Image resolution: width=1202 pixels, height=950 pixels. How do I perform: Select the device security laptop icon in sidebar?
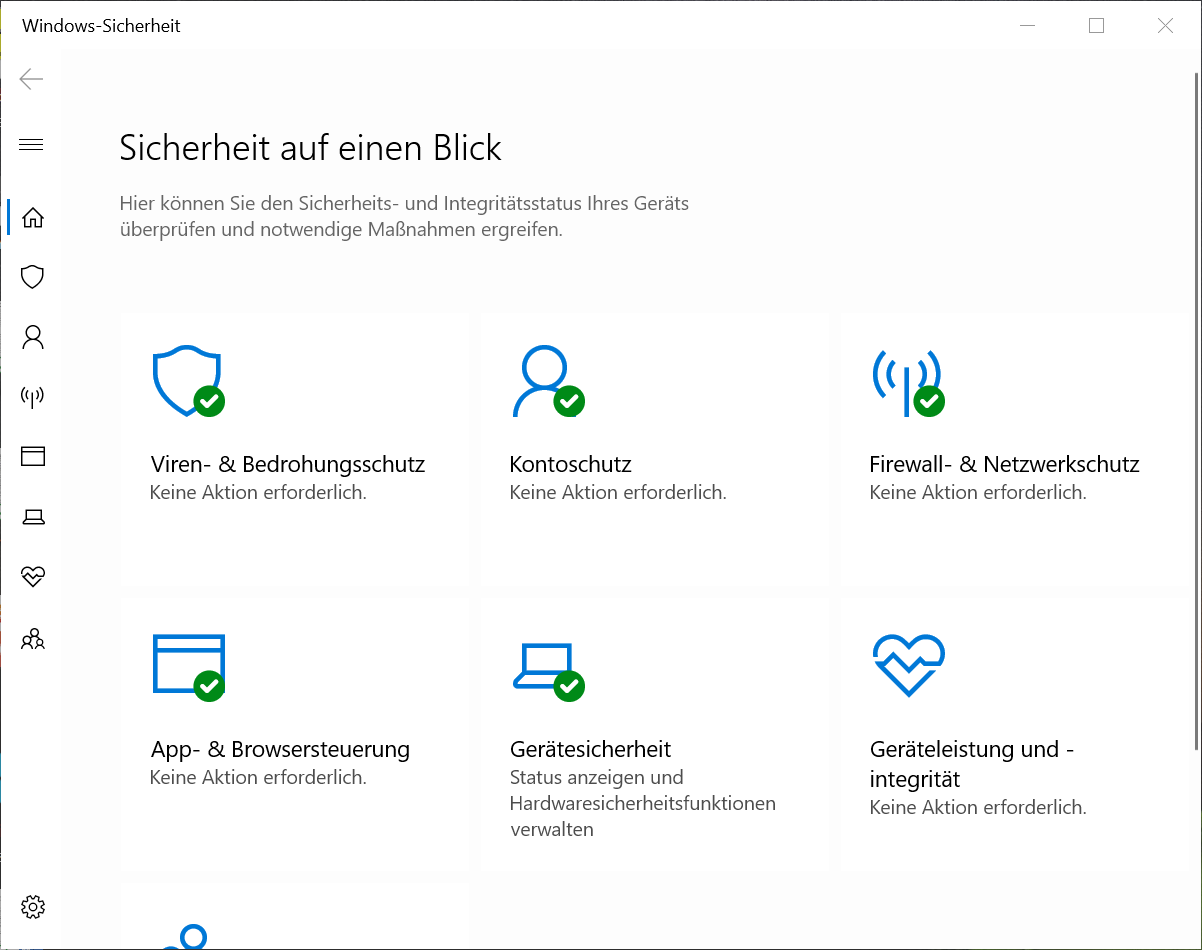click(33, 517)
